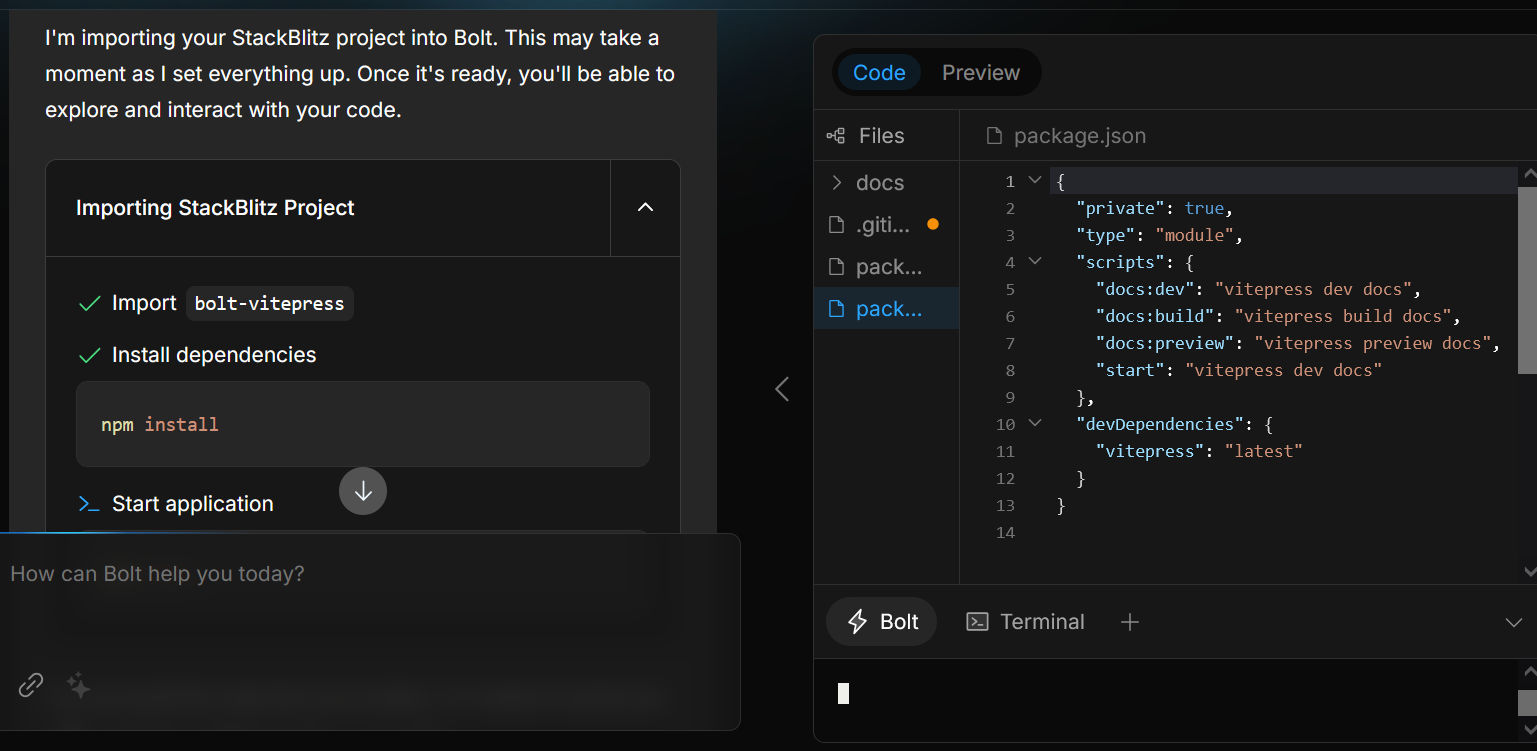The height and width of the screenshot is (751, 1537).
Task: Click the Importing StackBlitz Project title
Action: pos(215,208)
